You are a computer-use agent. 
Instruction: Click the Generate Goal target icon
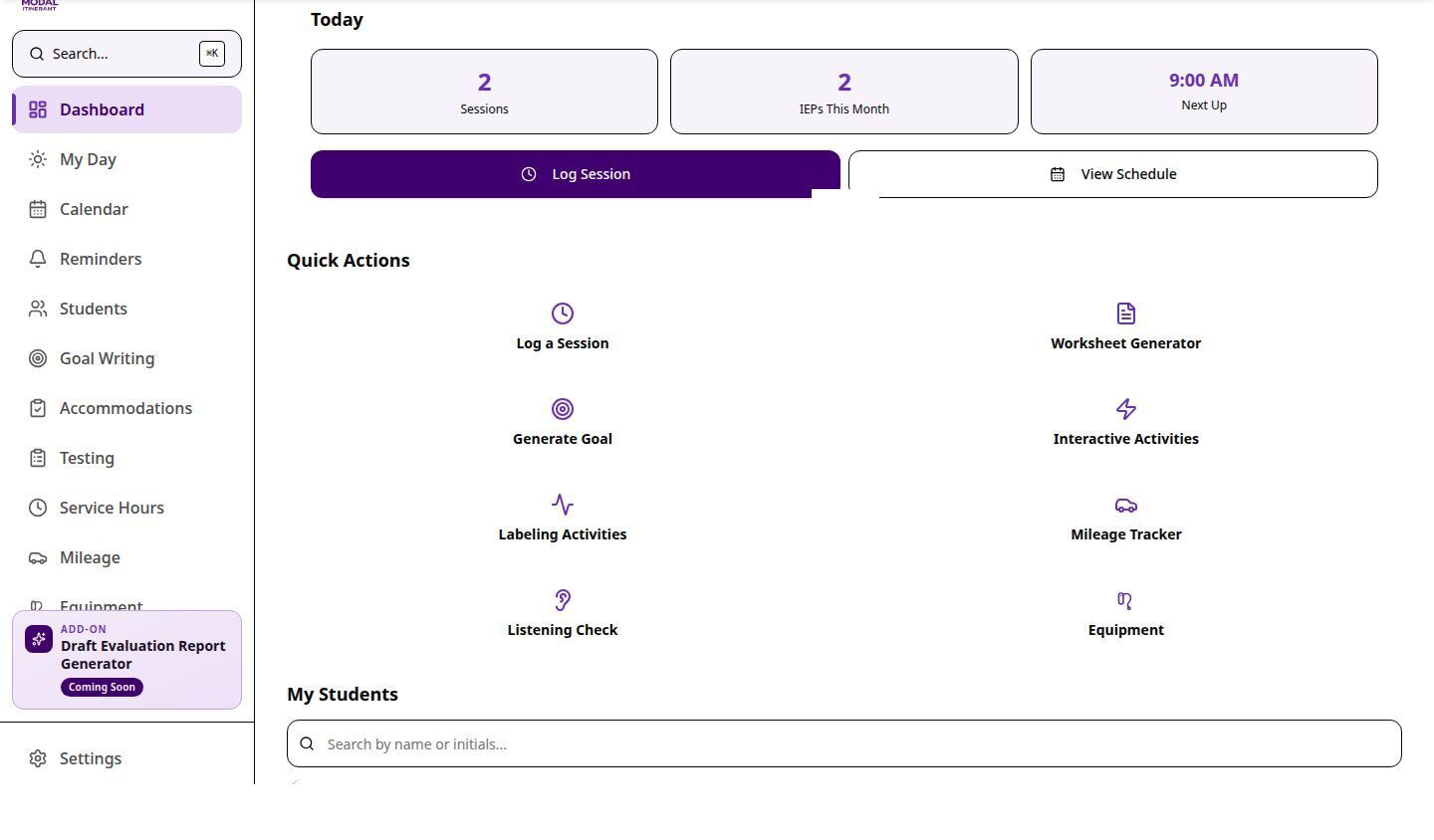tap(563, 409)
